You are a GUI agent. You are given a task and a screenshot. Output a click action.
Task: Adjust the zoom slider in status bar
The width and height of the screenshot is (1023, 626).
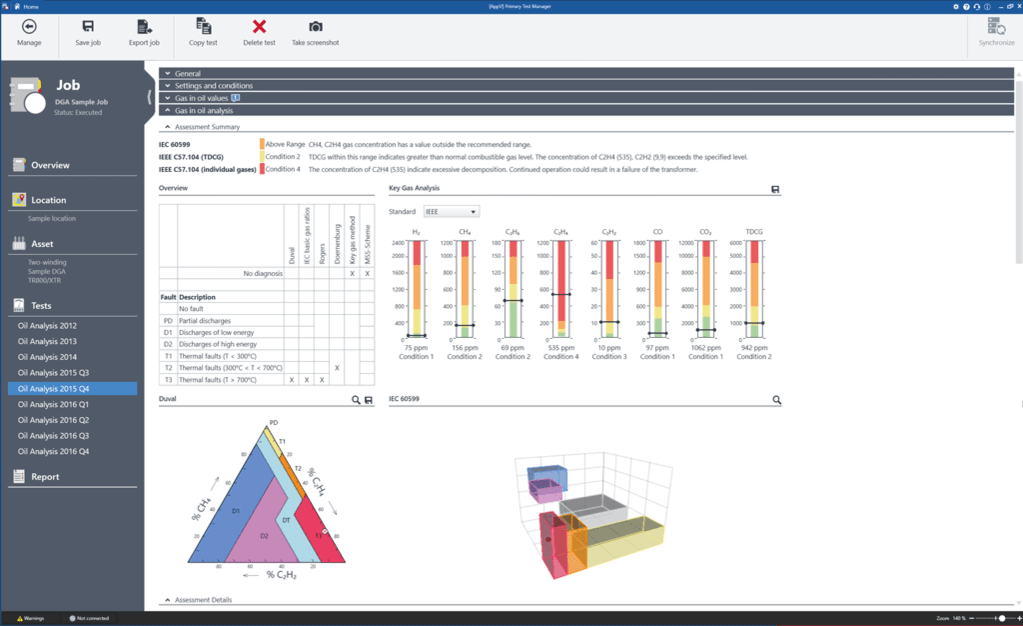click(1002, 618)
